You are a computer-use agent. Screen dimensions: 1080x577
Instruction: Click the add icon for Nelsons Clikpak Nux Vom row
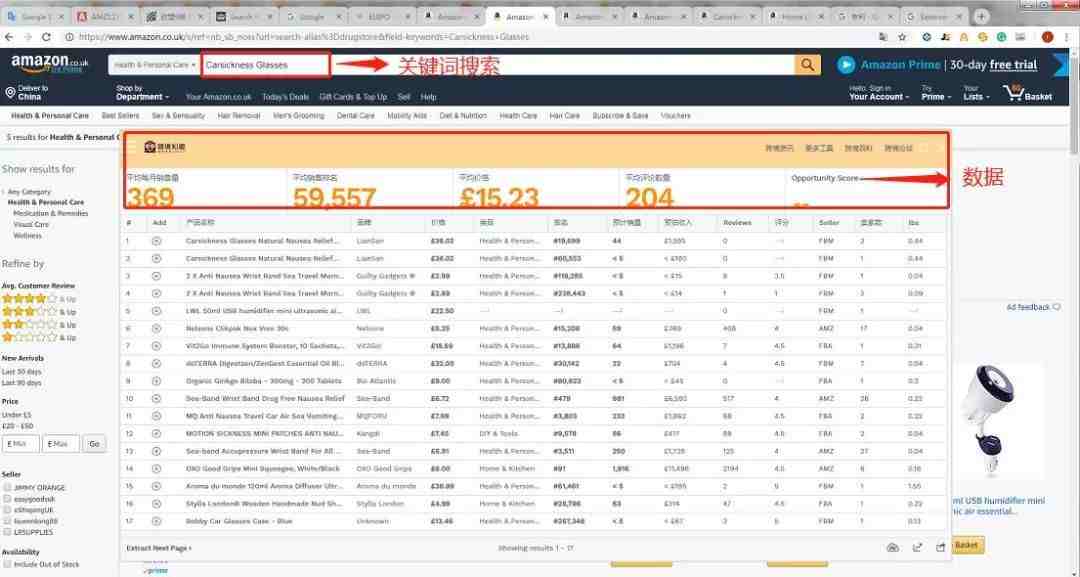(x=156, y=328)
